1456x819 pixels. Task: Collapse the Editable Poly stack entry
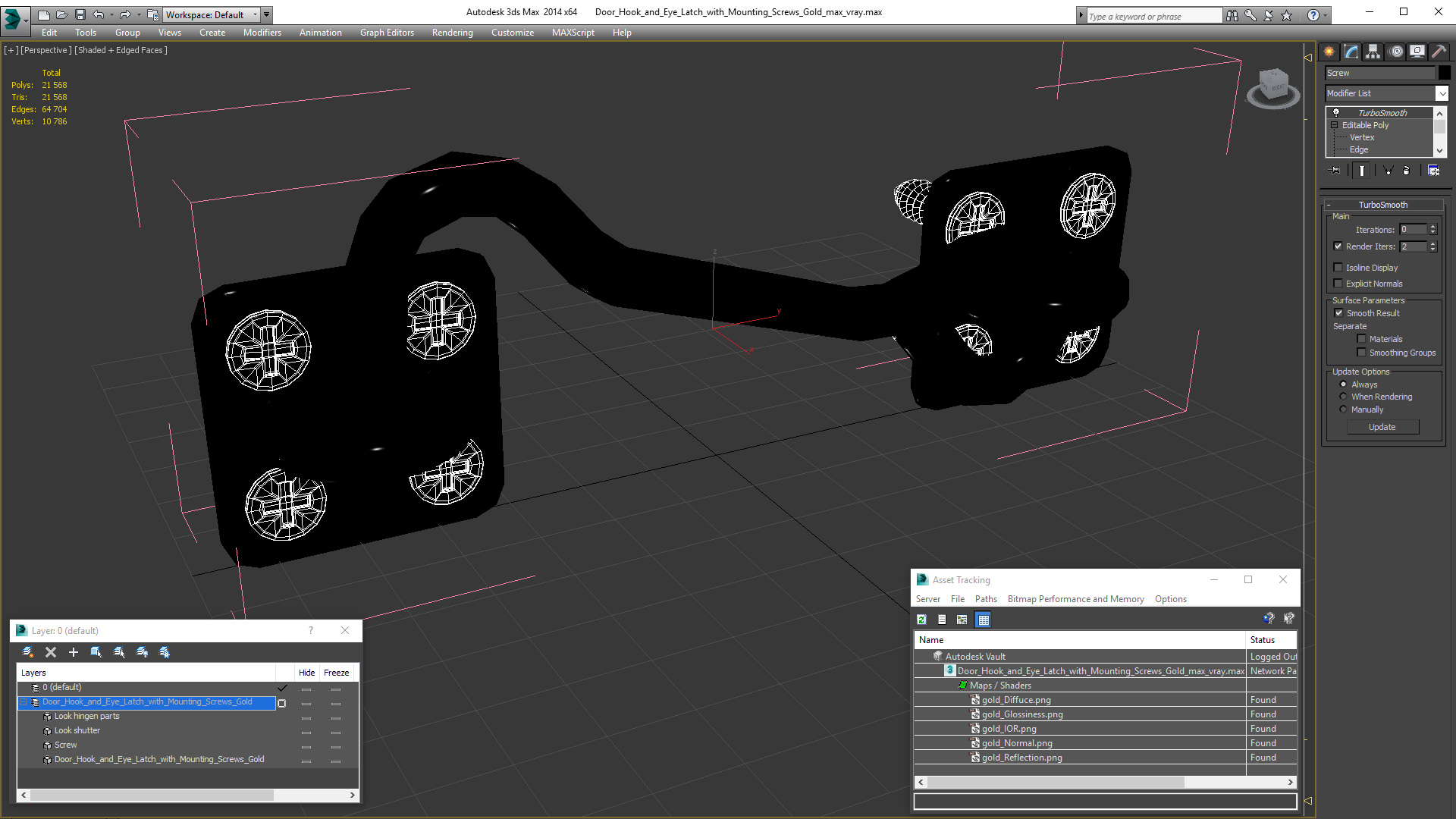click(1335, 125)
